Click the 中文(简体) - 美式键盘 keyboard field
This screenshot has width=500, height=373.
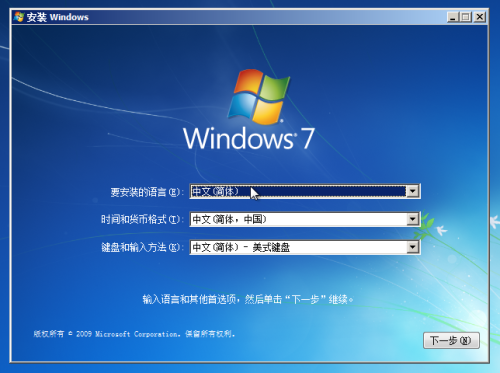point(305,247)
